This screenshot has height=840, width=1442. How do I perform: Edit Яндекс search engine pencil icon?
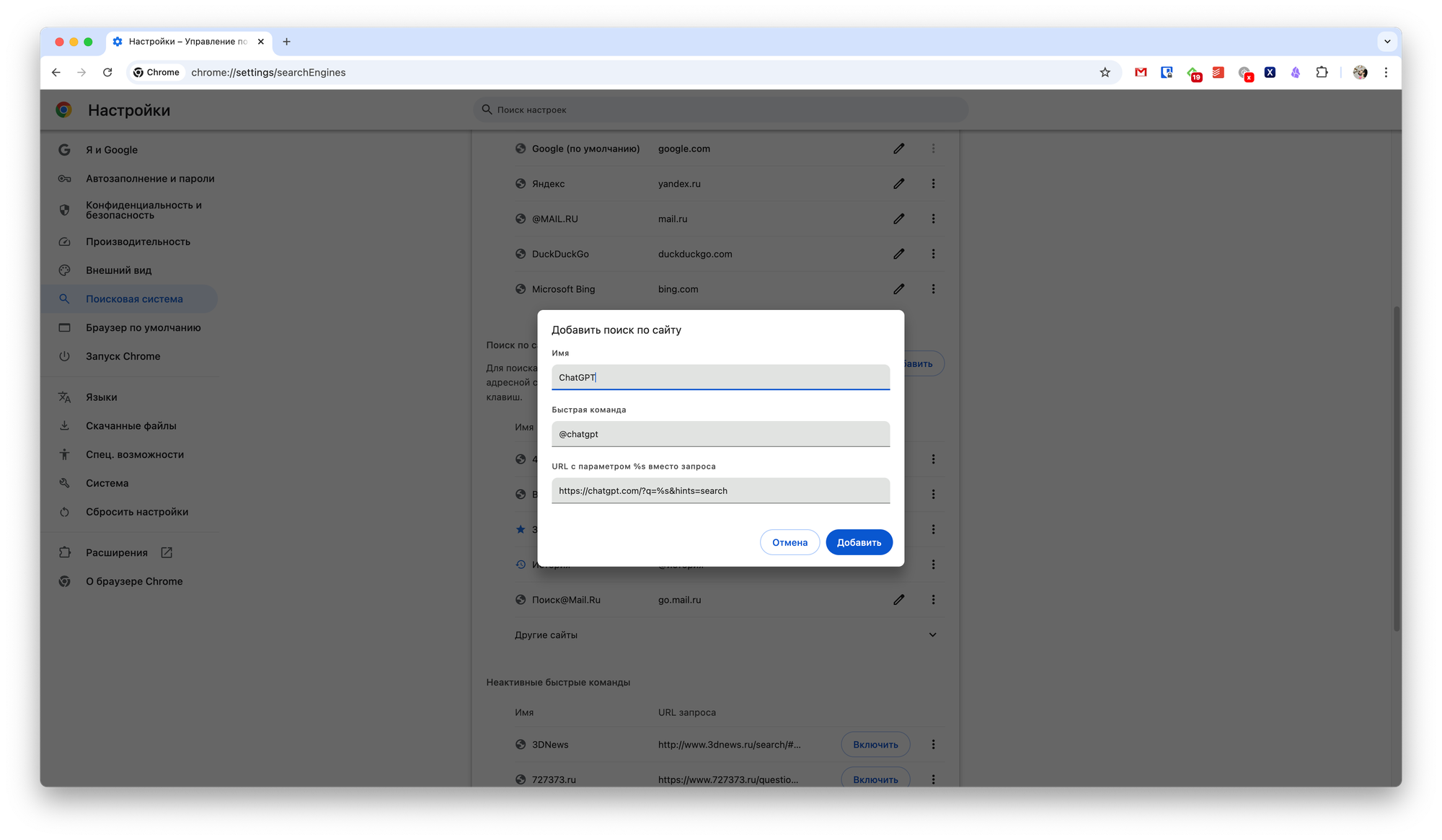tap(898, 184)
